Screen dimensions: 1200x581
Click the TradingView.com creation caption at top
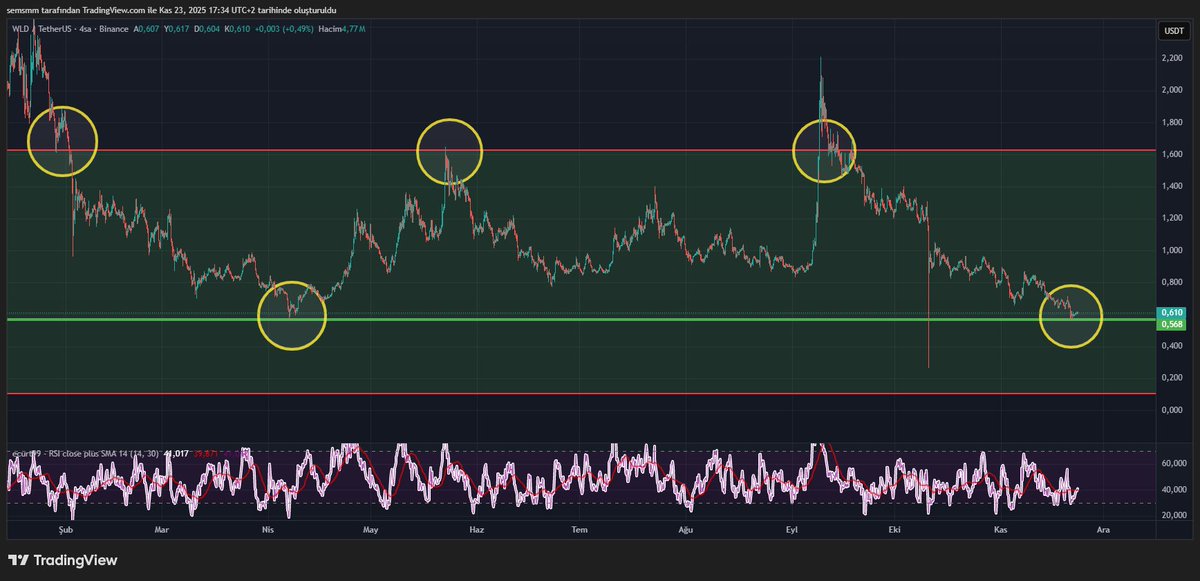pos(171,10)
